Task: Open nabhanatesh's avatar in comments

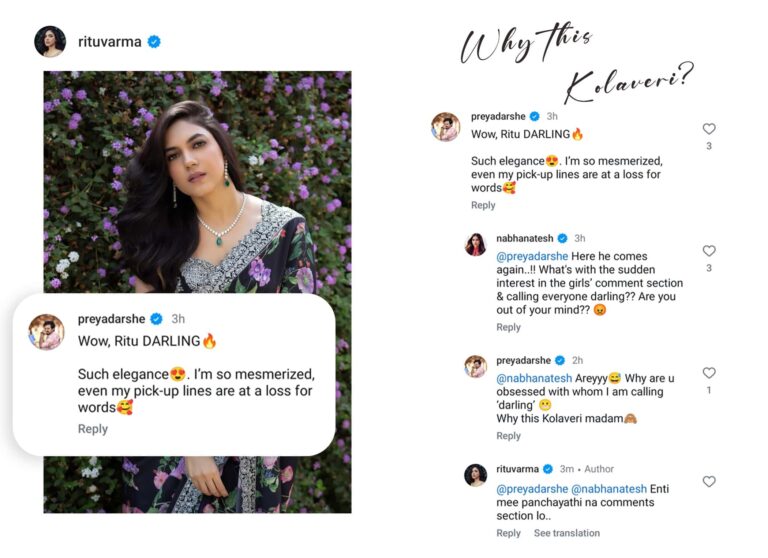Action: 476,244
